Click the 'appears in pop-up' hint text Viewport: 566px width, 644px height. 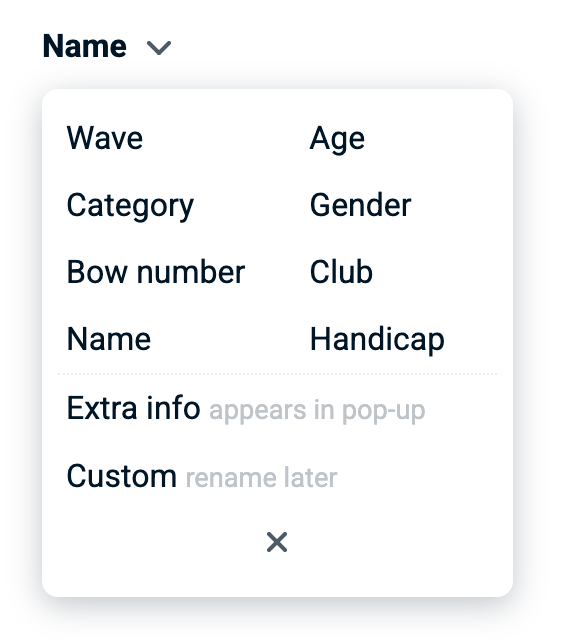317,411
